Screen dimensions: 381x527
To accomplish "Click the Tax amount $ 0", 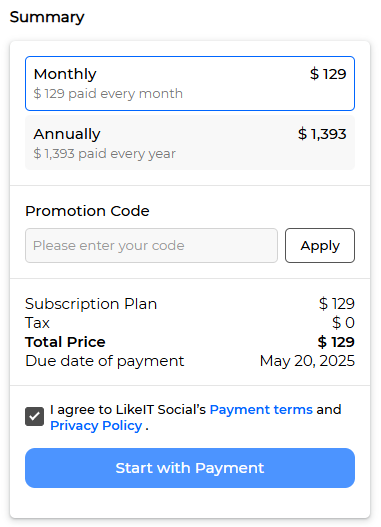I will (x=343, y=323).
